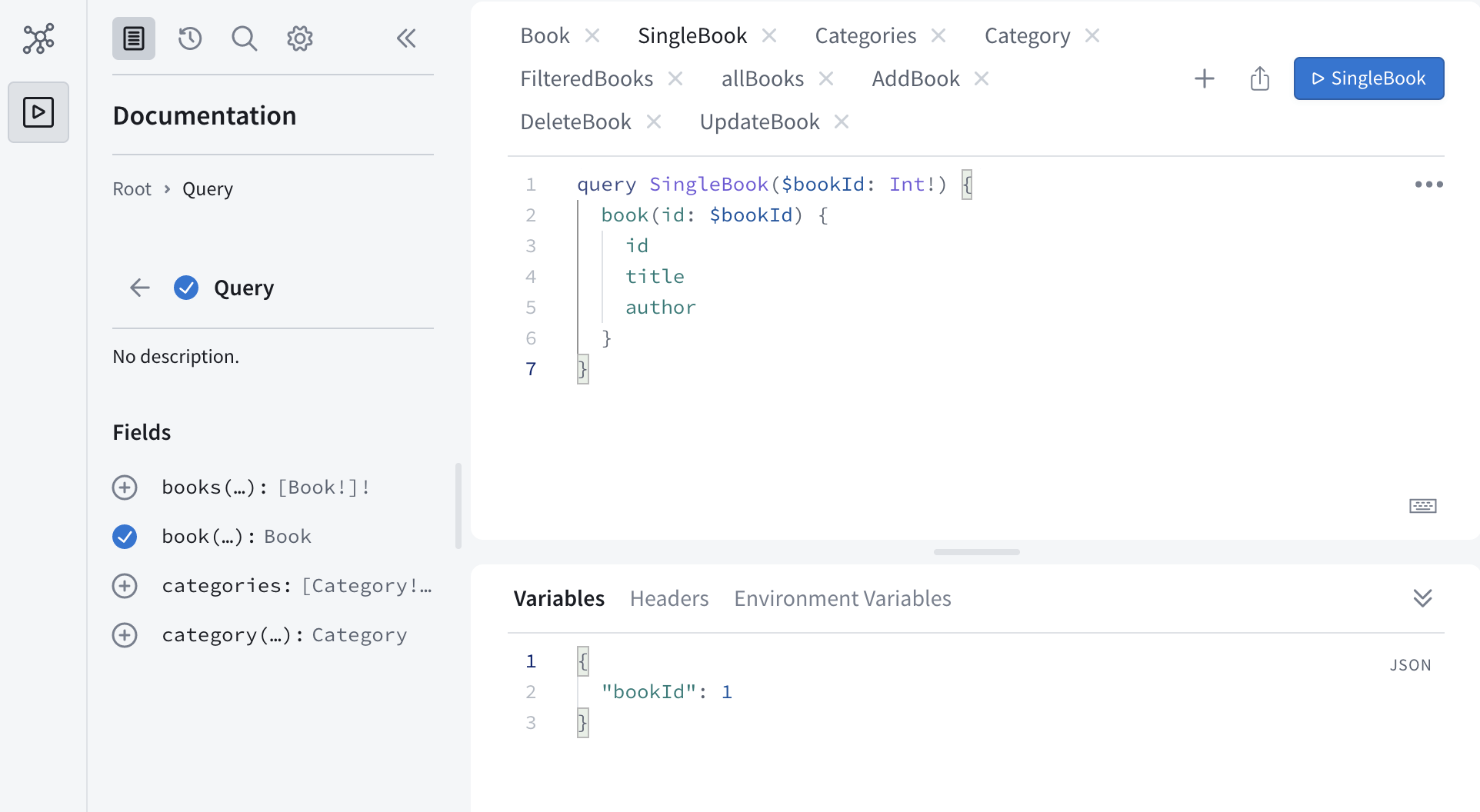The image size is (1480, 812).
Task: Click the "No description." text
Action: tap(176, 357)
